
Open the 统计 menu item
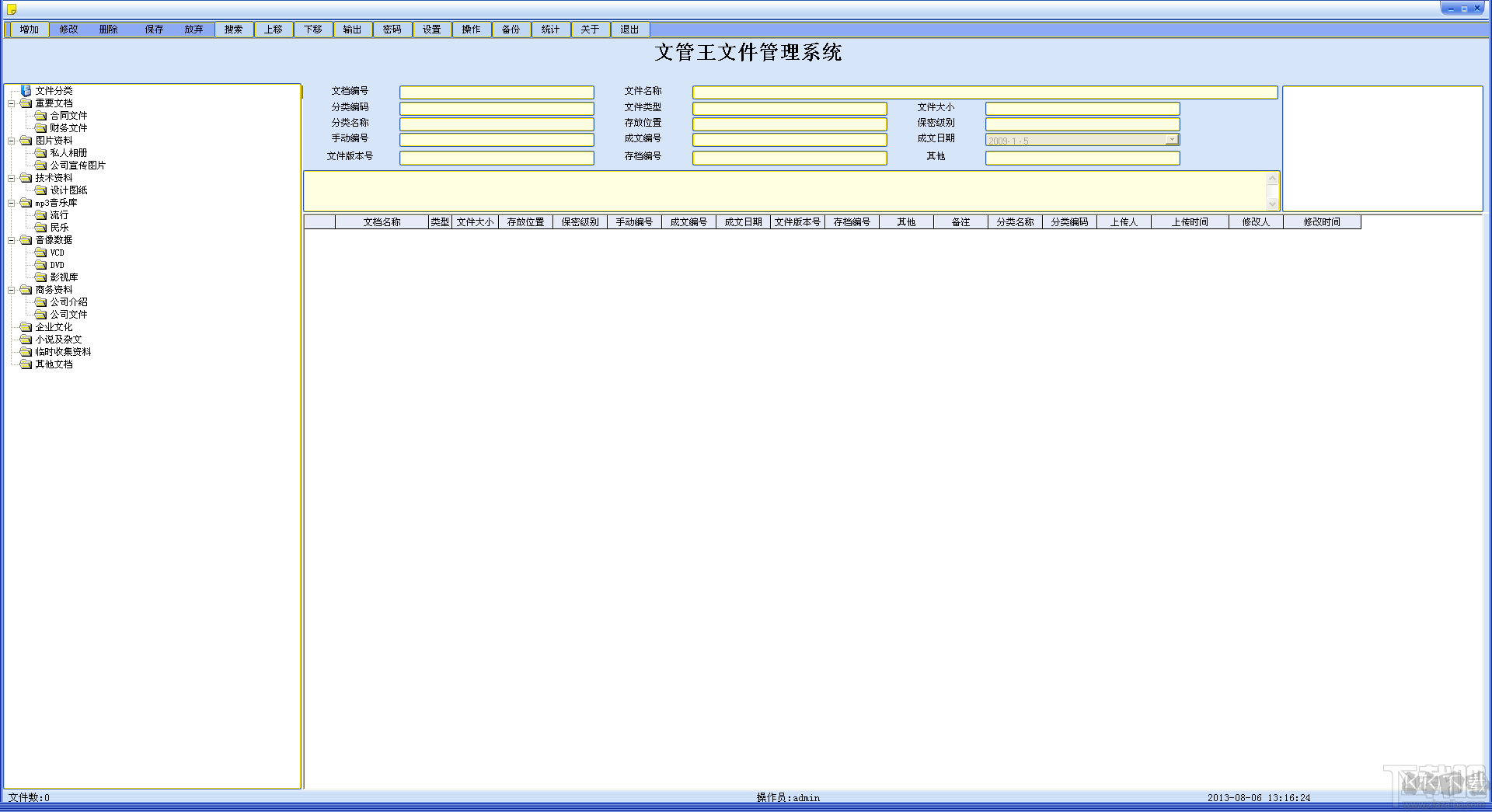point(550,30)
